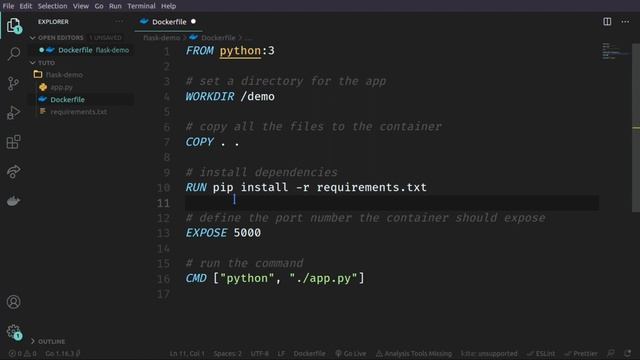Start Go Live server

[351, 353]
